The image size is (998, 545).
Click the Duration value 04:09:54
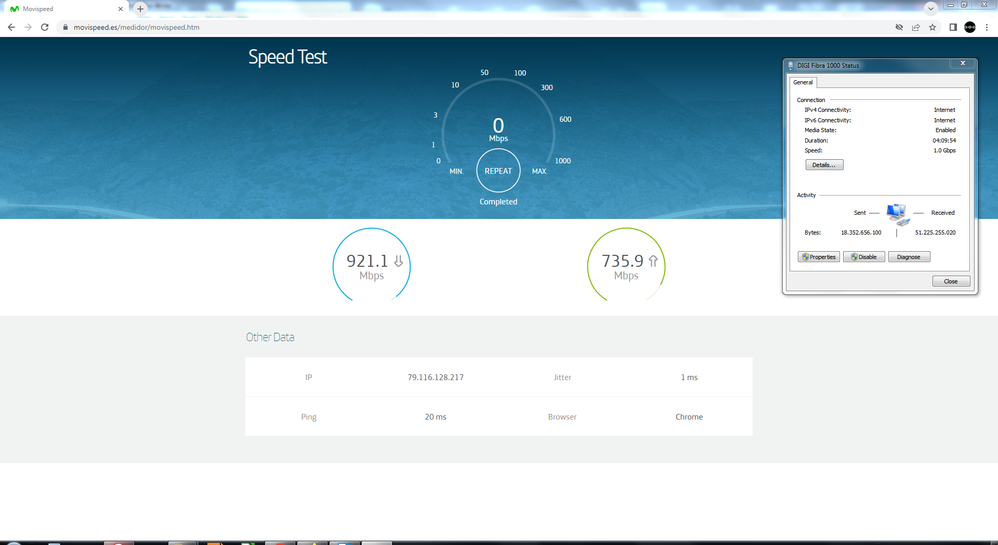945,141
